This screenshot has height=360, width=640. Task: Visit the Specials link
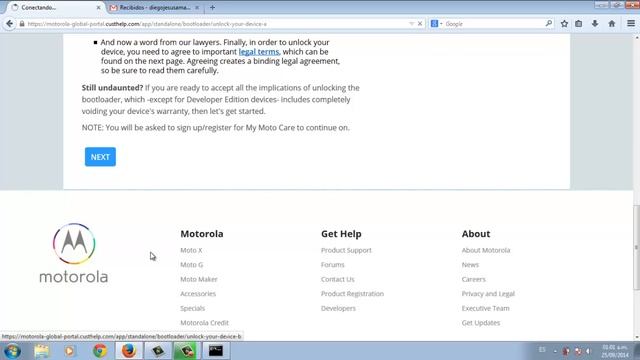pos(193,308)
